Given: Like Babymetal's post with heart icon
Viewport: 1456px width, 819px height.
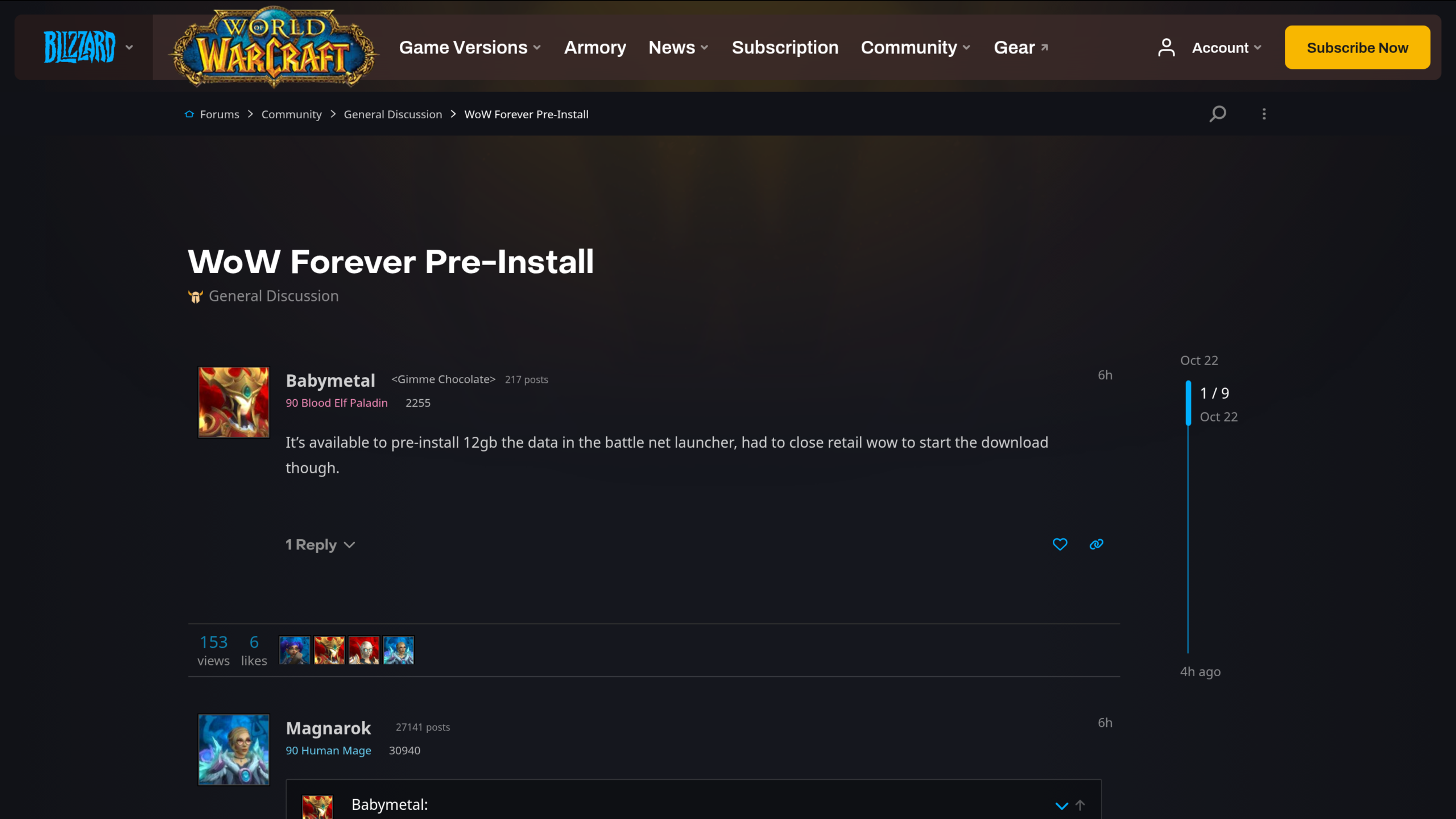Looking at the screenshot, I should click(x=1060, y=544).
